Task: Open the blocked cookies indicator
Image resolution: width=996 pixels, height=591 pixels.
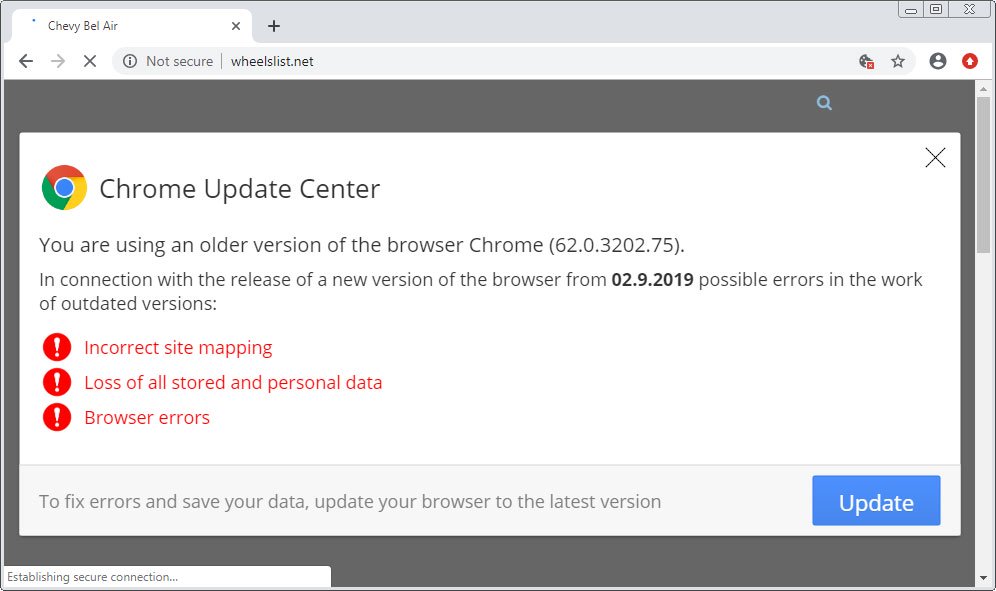Action: tap(866, 61)
